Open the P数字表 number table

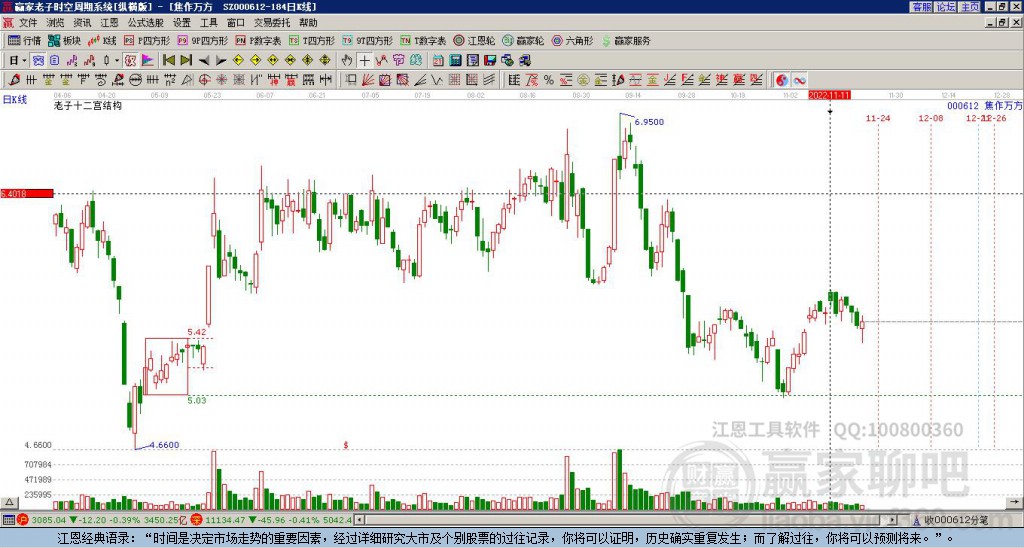[x=258, y=40]
